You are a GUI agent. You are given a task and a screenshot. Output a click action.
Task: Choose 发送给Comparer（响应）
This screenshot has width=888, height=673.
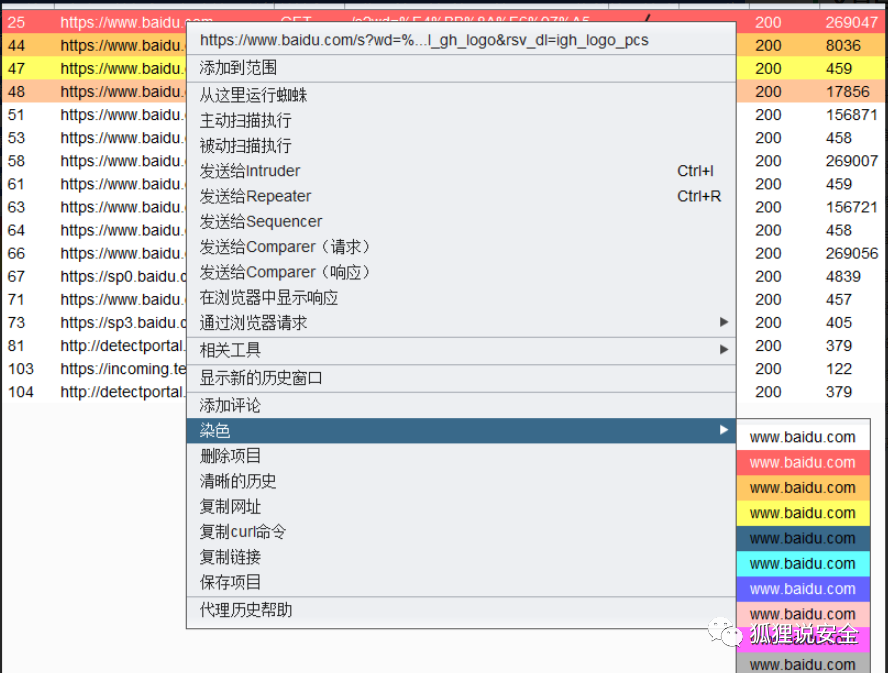461,272
